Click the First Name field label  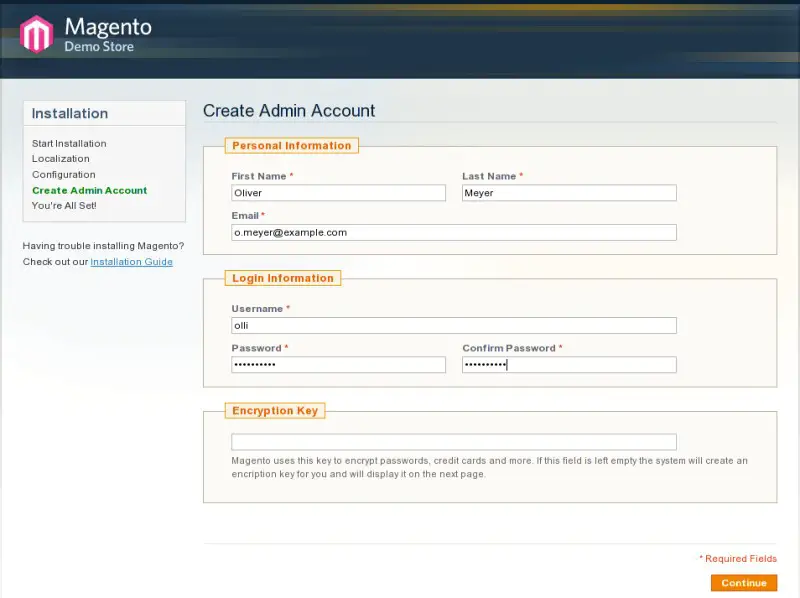(259, 176)
